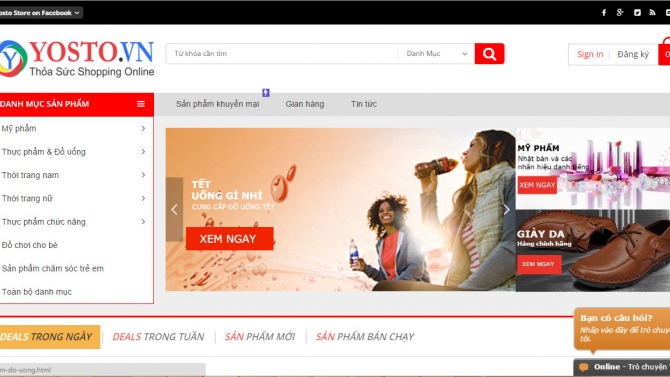Open the Danh Mục category dropdown
The width and height of the screenshot is (670, 377).
(x=437, y=54)
